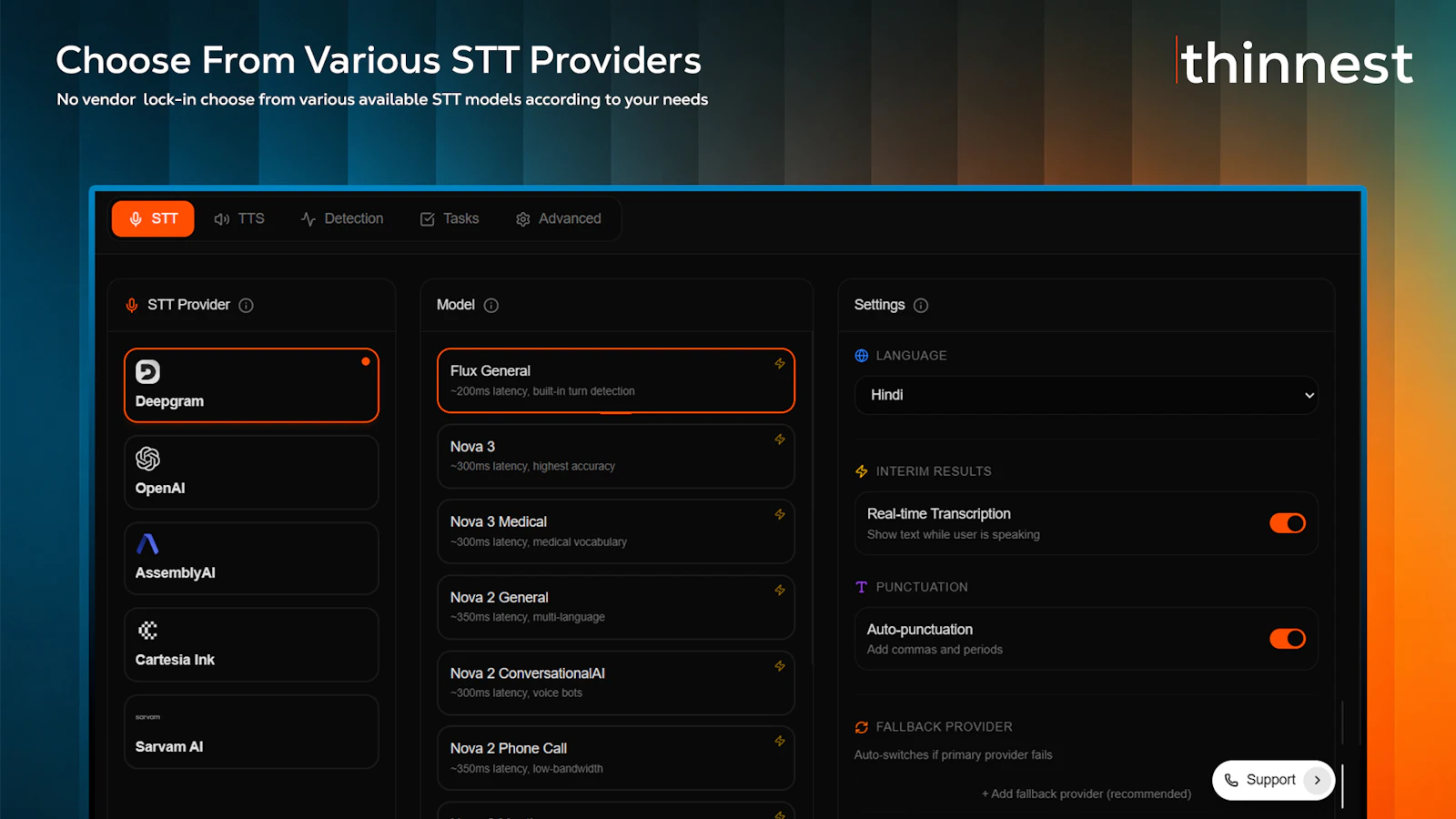This screenshot has width=1456, height=819.
Task: Click the globe icon beside LANGUAGE
Action: click(862, 356)
